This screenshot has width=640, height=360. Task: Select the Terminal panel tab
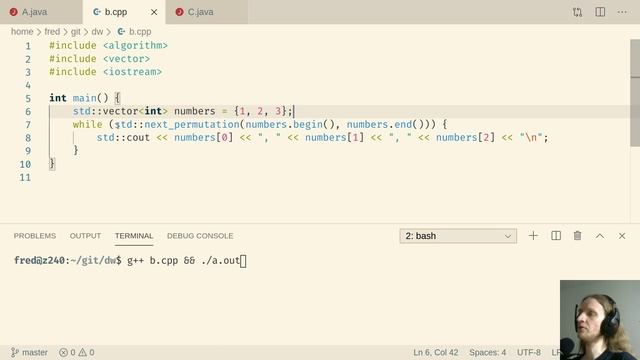pyautogui.click(x=134, y=236)
